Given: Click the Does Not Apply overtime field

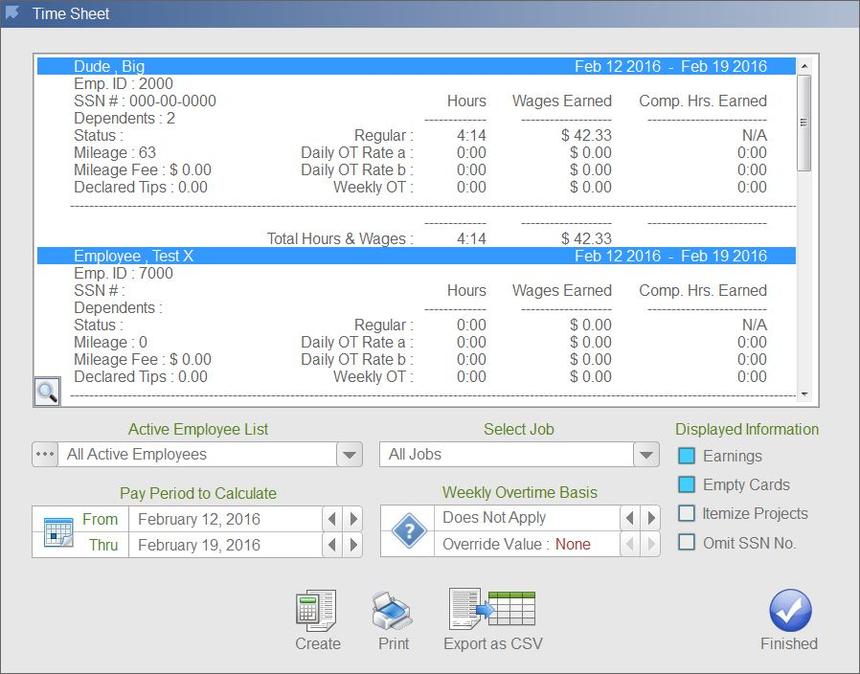Looking at the screenshot, I should tap(527, 518).
